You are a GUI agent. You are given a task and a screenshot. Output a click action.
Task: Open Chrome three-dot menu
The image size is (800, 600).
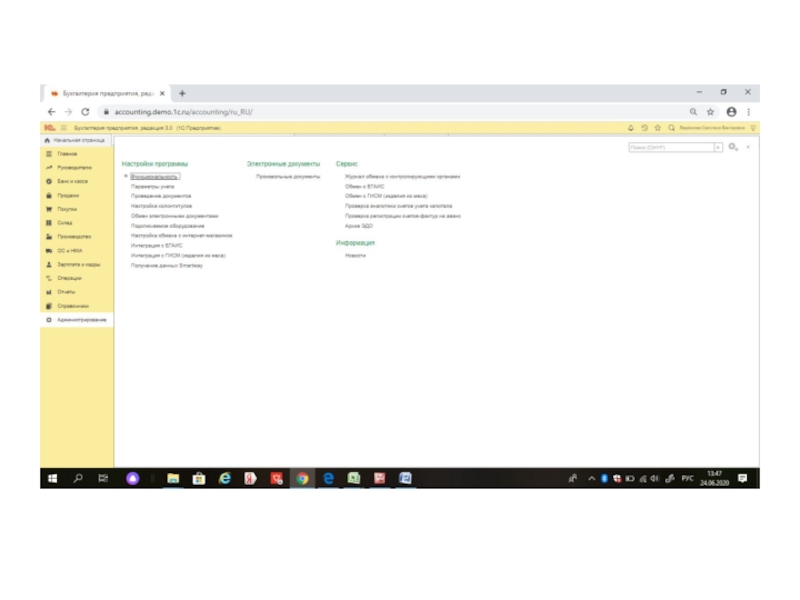[749, 112]
